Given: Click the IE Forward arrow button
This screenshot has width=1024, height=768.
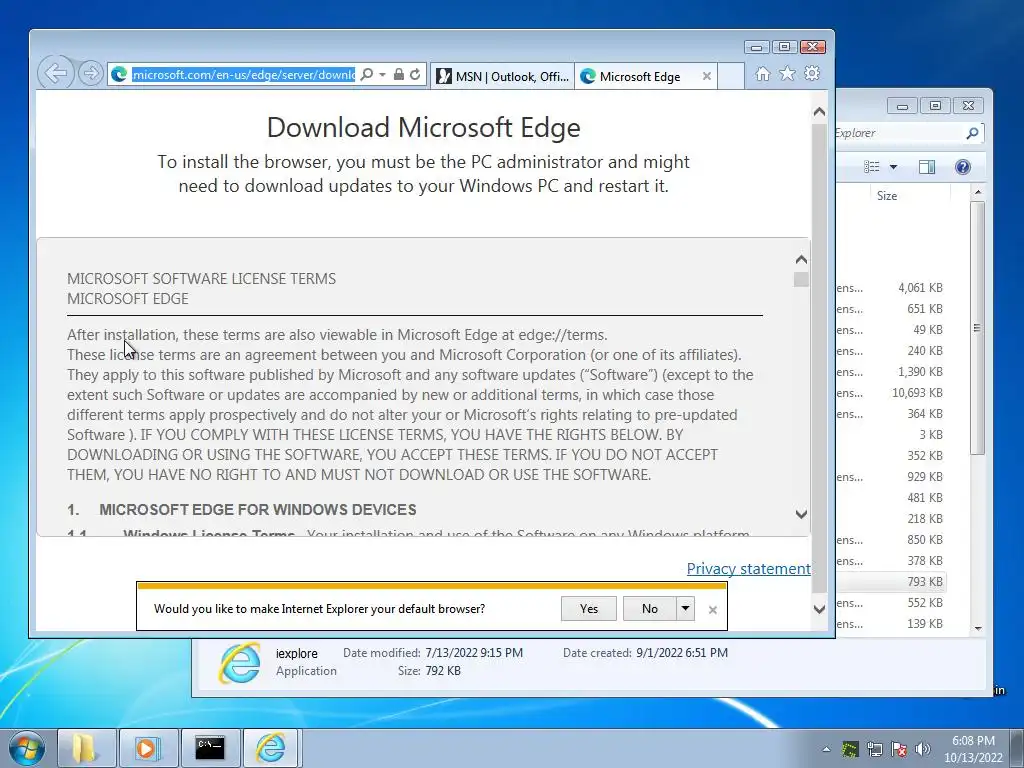Looking at the screenshot, I should pyautogui.click(x=91, y=74).
